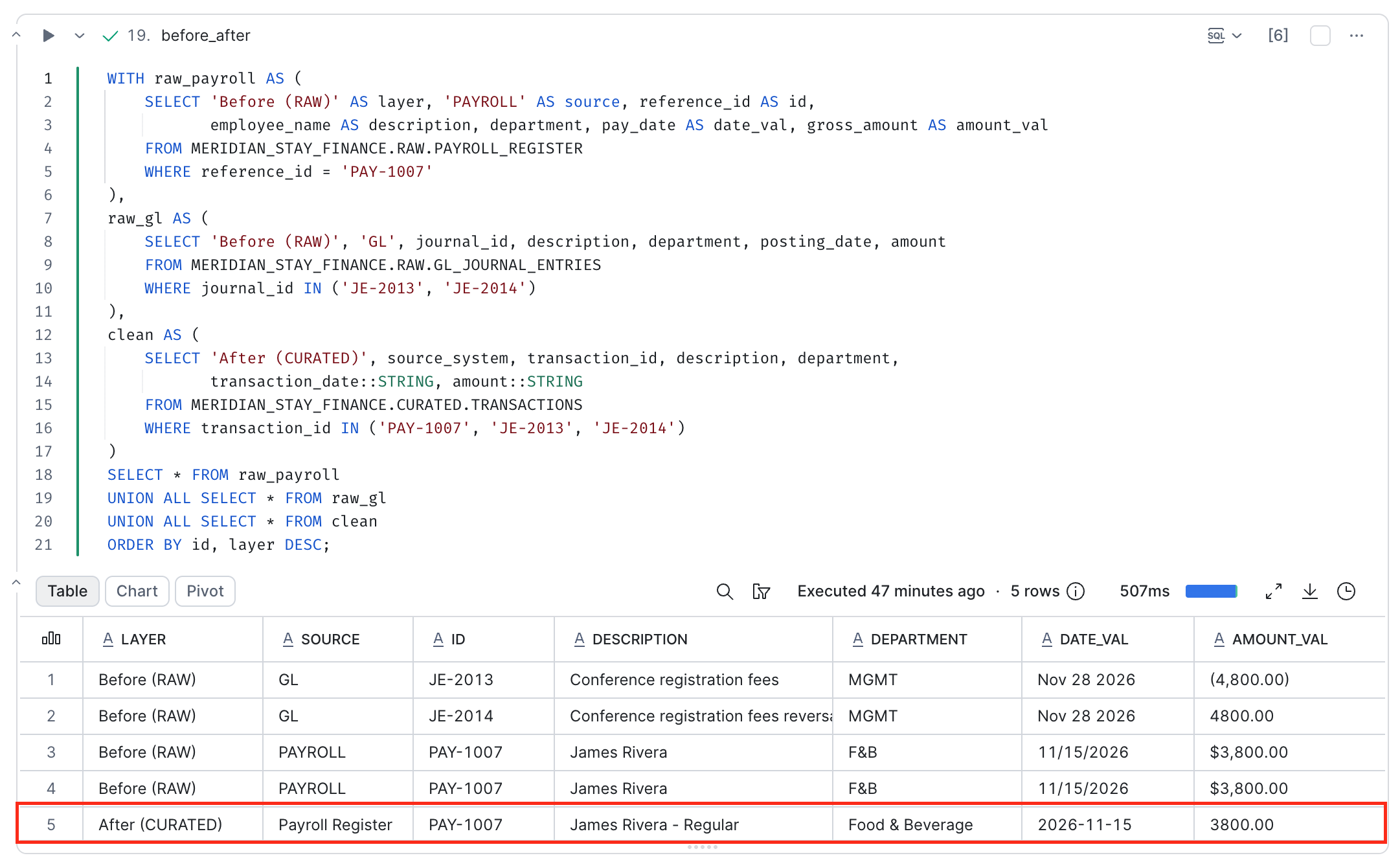Collapse the results panel chevron
Screen dimensions: 1400x860
click(16, 583)
